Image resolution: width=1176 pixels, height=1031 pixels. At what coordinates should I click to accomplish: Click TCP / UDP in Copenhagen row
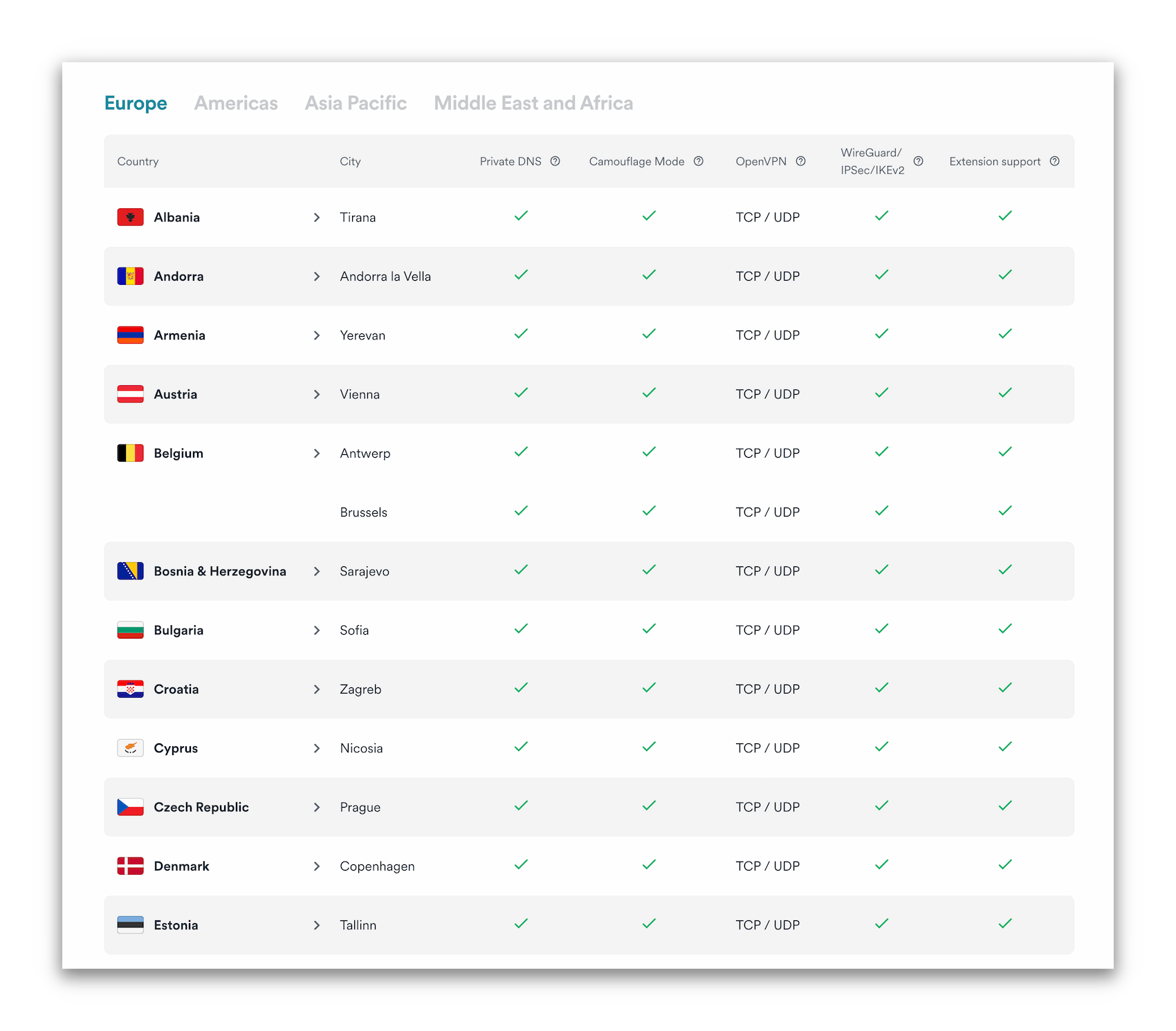tap(768, 866)
